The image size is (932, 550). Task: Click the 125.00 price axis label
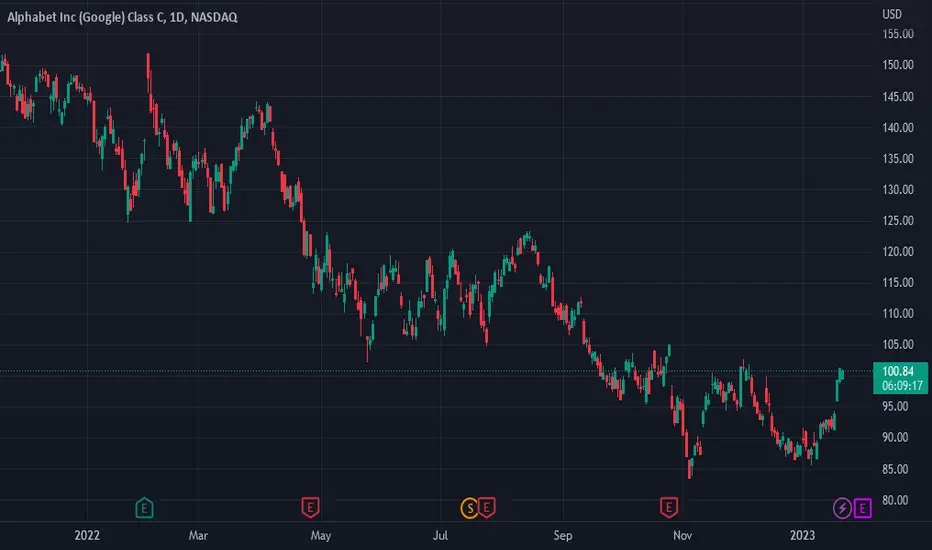[898, 220]
